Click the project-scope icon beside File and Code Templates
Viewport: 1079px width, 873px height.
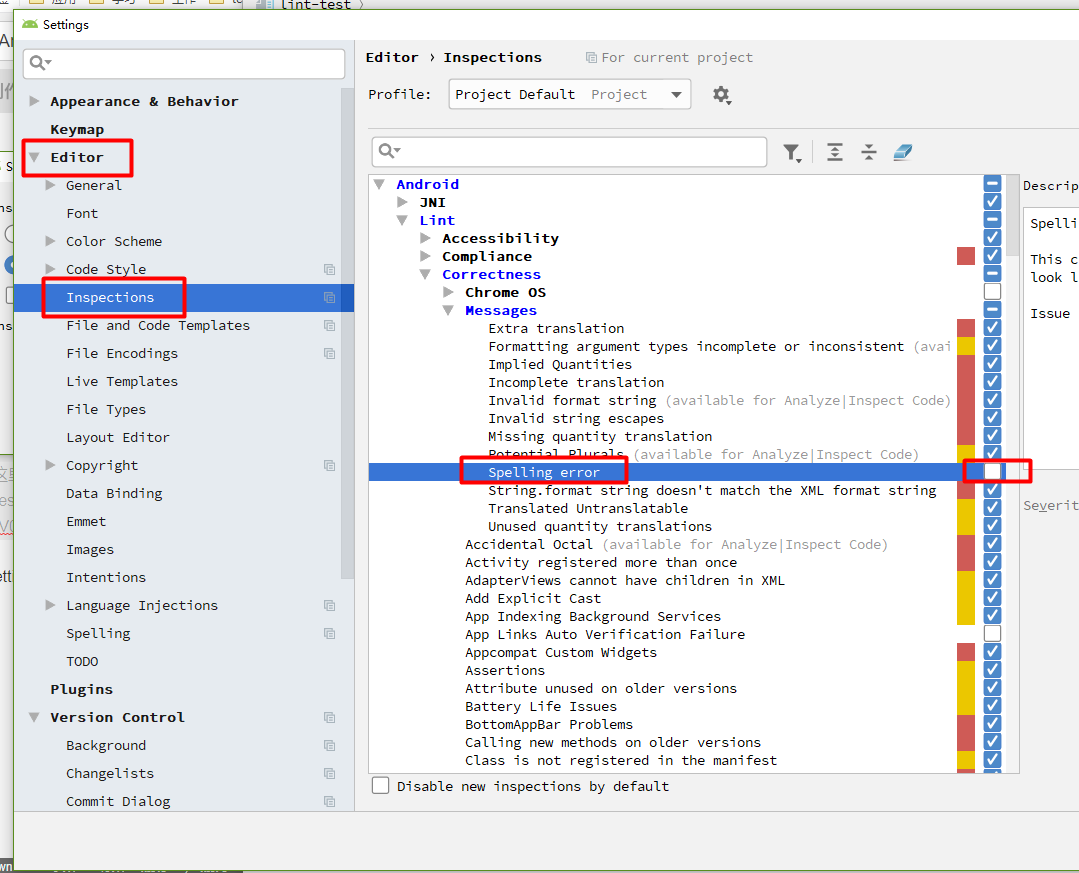click(330, 325)
